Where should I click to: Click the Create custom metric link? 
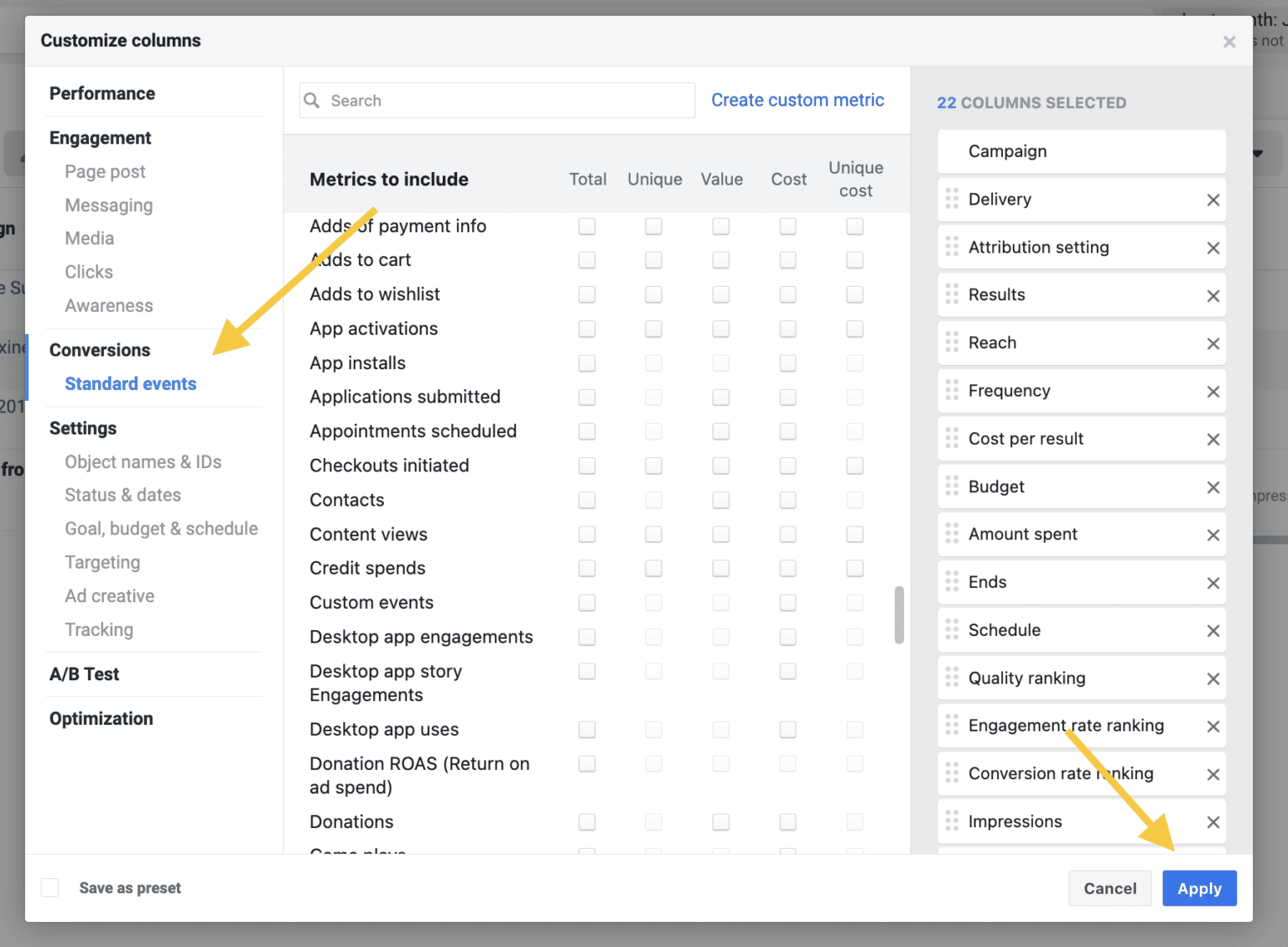797,100
